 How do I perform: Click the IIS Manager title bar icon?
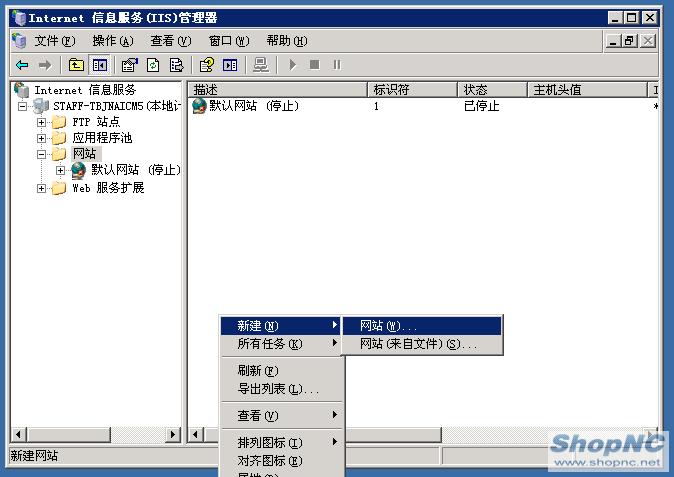pos(19,18)
